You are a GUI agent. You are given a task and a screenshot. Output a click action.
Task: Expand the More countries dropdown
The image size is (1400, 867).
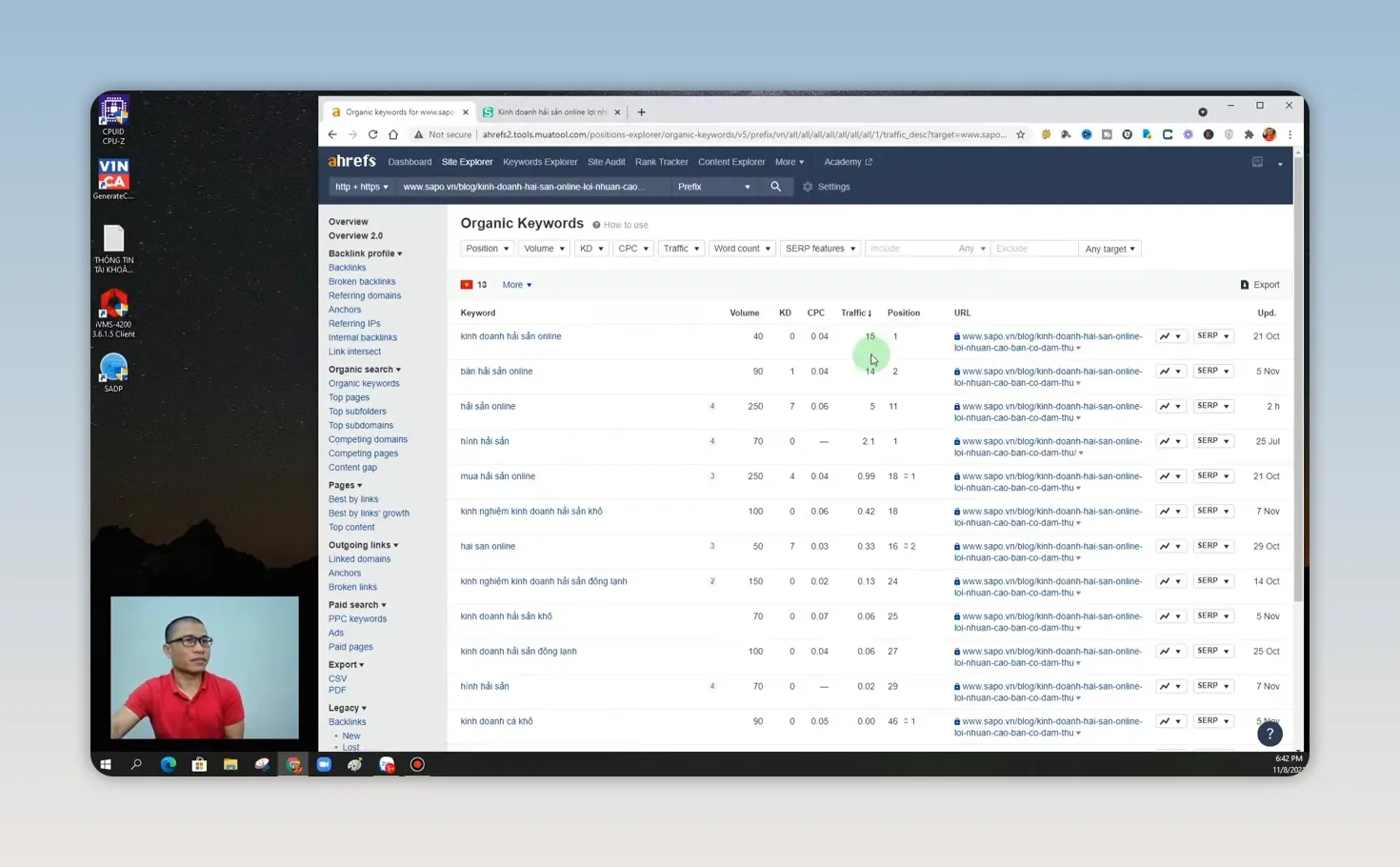(517, 285)
